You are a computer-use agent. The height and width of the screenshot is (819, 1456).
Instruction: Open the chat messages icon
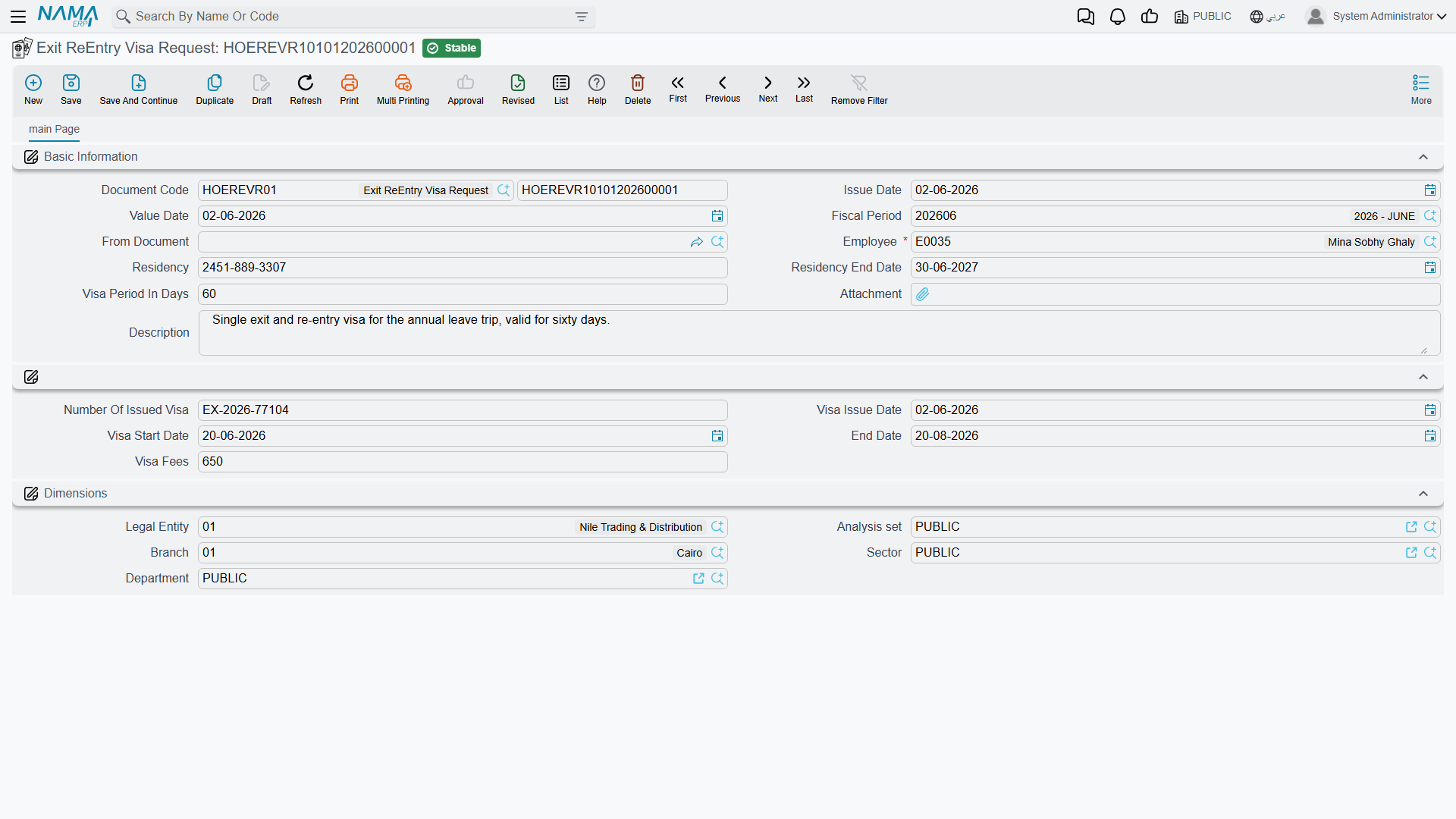point(1085,17)
